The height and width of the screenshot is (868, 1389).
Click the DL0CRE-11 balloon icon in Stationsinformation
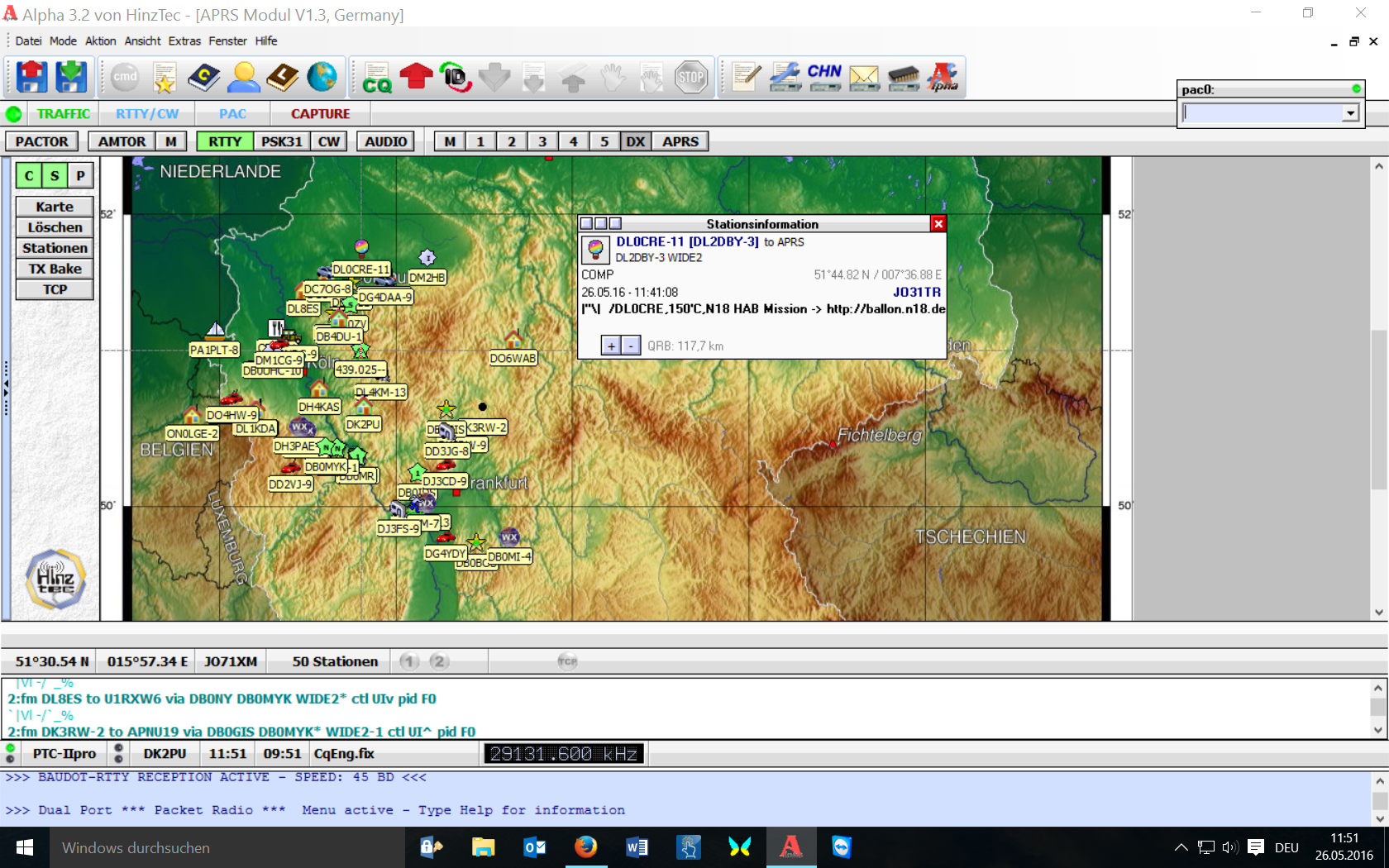pyautogui.click(x=595, y=249)
